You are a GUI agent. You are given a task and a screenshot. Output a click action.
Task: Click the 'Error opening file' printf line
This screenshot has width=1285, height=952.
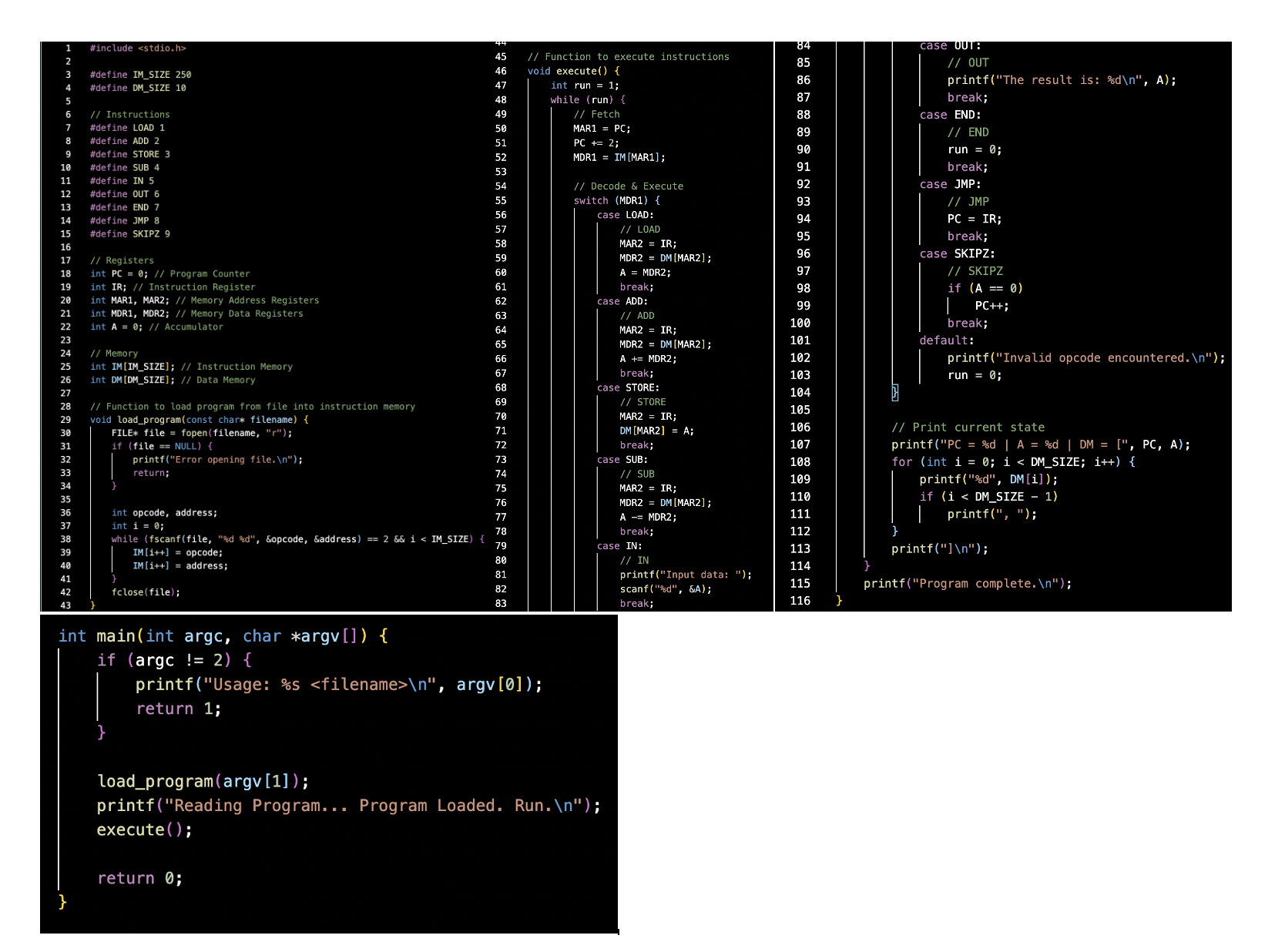[217, 460]
